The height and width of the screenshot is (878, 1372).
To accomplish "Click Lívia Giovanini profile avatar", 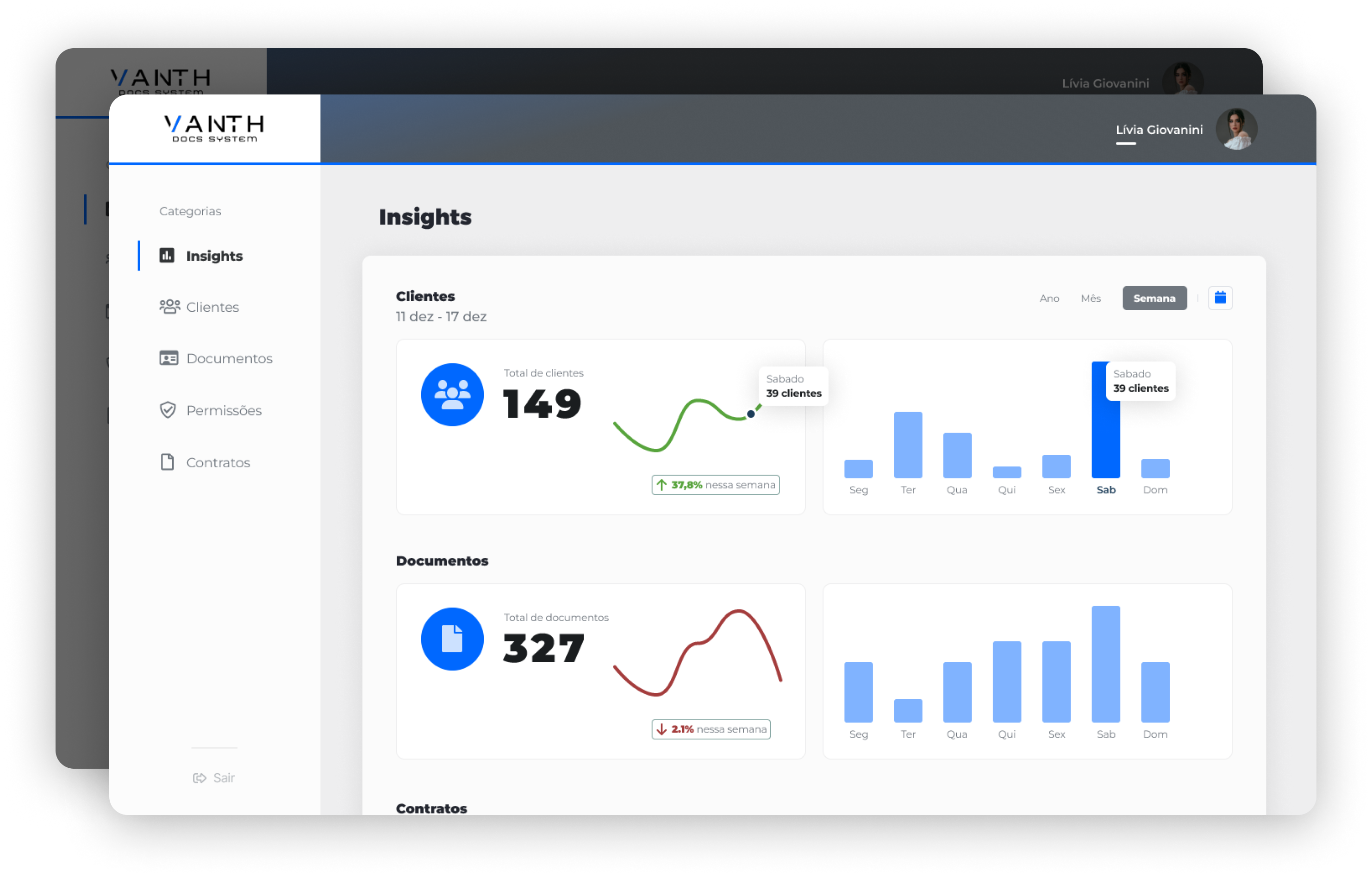I will [1236, 129].
